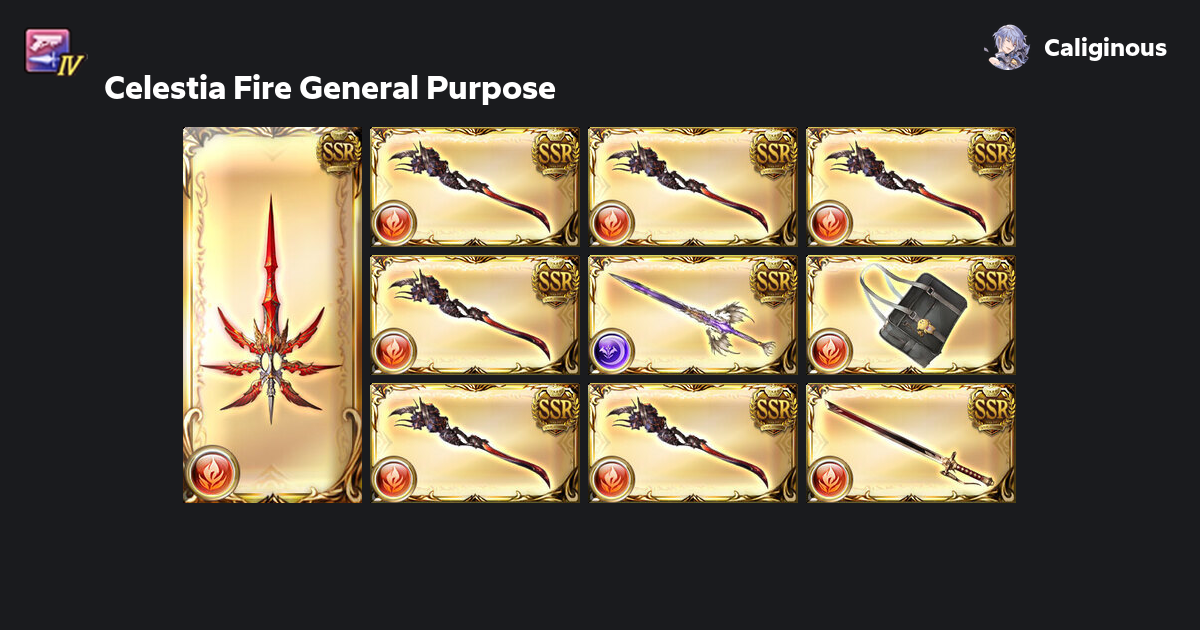Select the scythe directly above the school bag
Image resolution: width=1200 pixels, height=630 pixels.
pos(911,187)
